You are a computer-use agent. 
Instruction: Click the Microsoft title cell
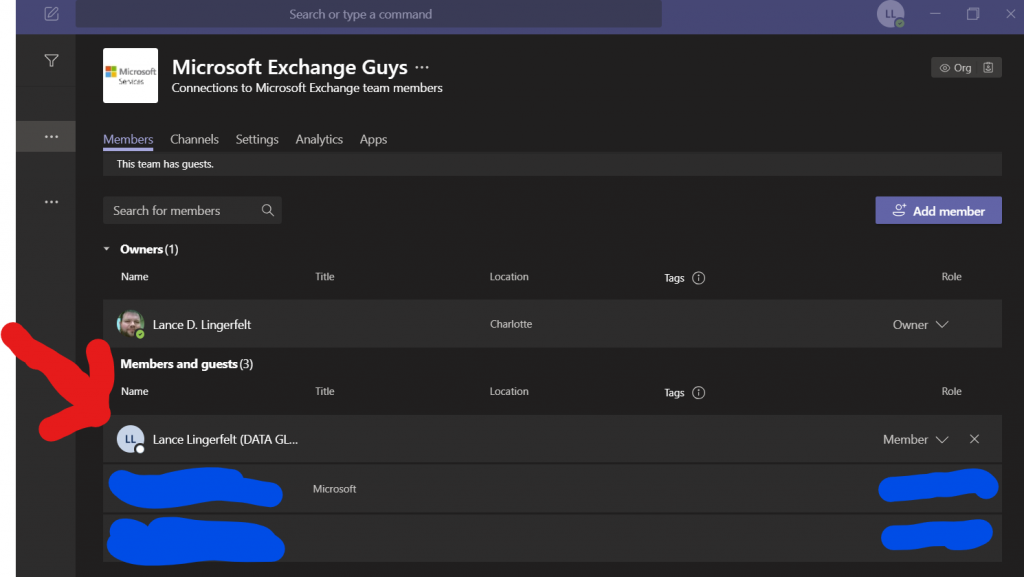(334, 489)
